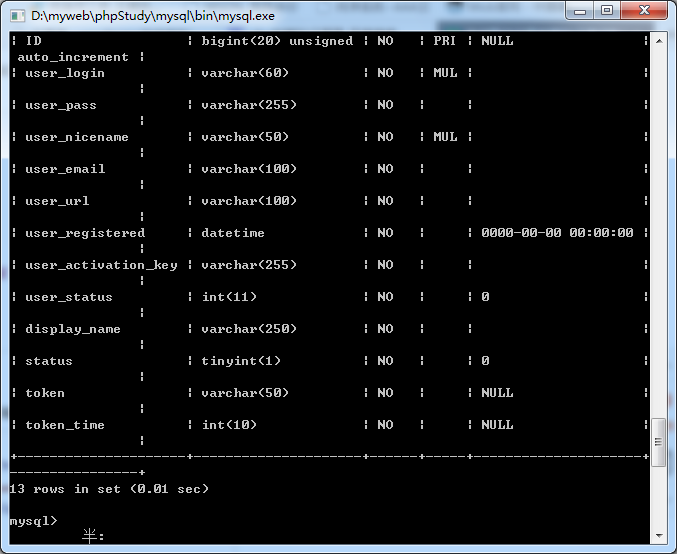677x554 pixels.
Task: Click the 'MUL' key in user_login row
Action: coord(445,73)
